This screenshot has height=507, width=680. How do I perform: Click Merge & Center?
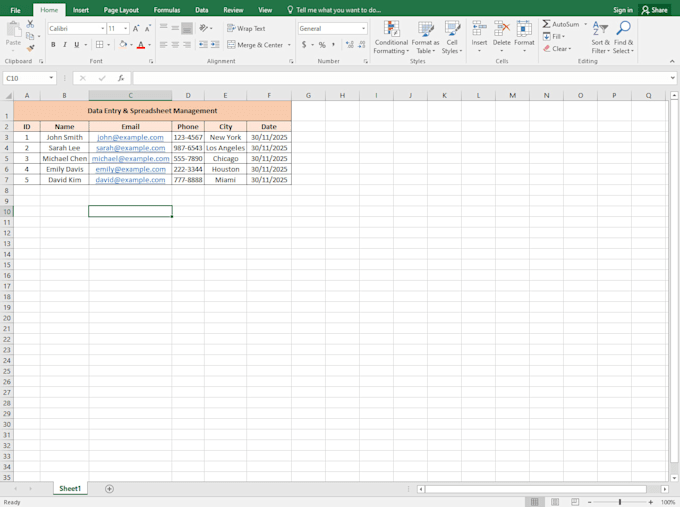tap(255, 45)
